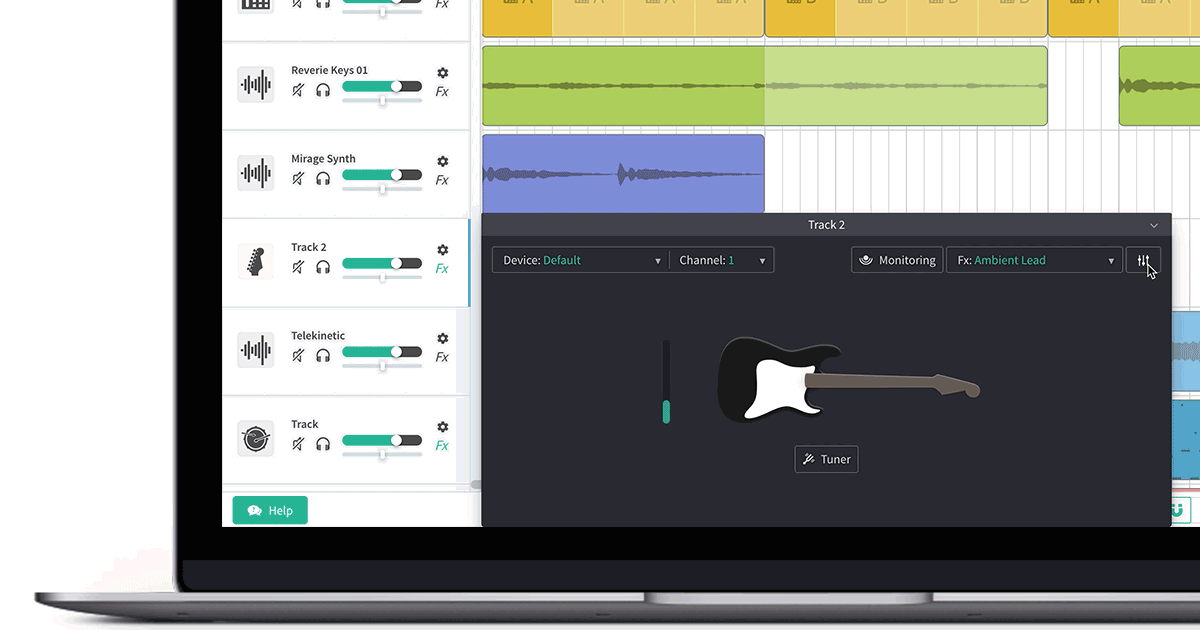1200x630 pixels.
Task: Click the Track 2 panel title bar
Action: pyautogui.click(x=826, y=224)
